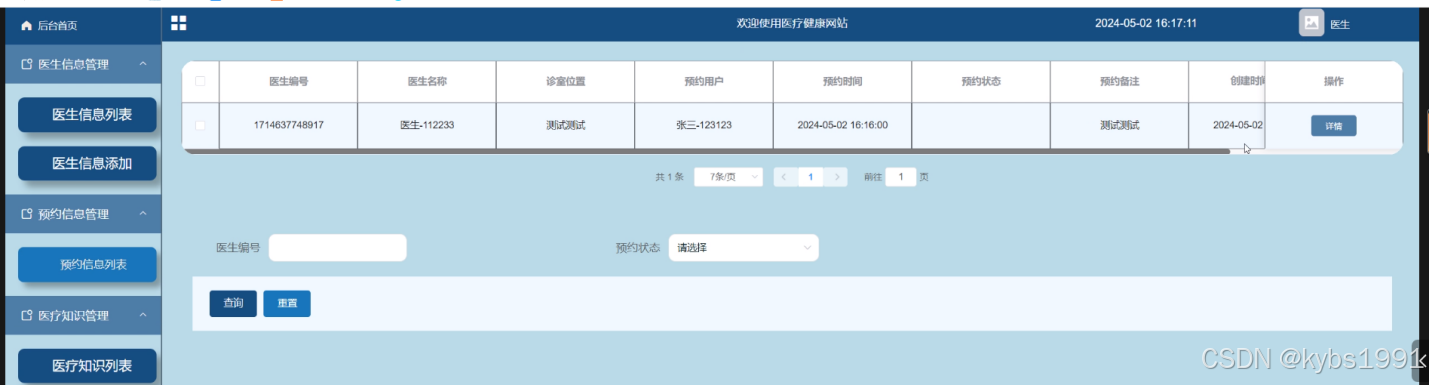The image size is (1429, 385).
Task: Click the doctor avatar image icon
Action: (x=1312, y=22)
